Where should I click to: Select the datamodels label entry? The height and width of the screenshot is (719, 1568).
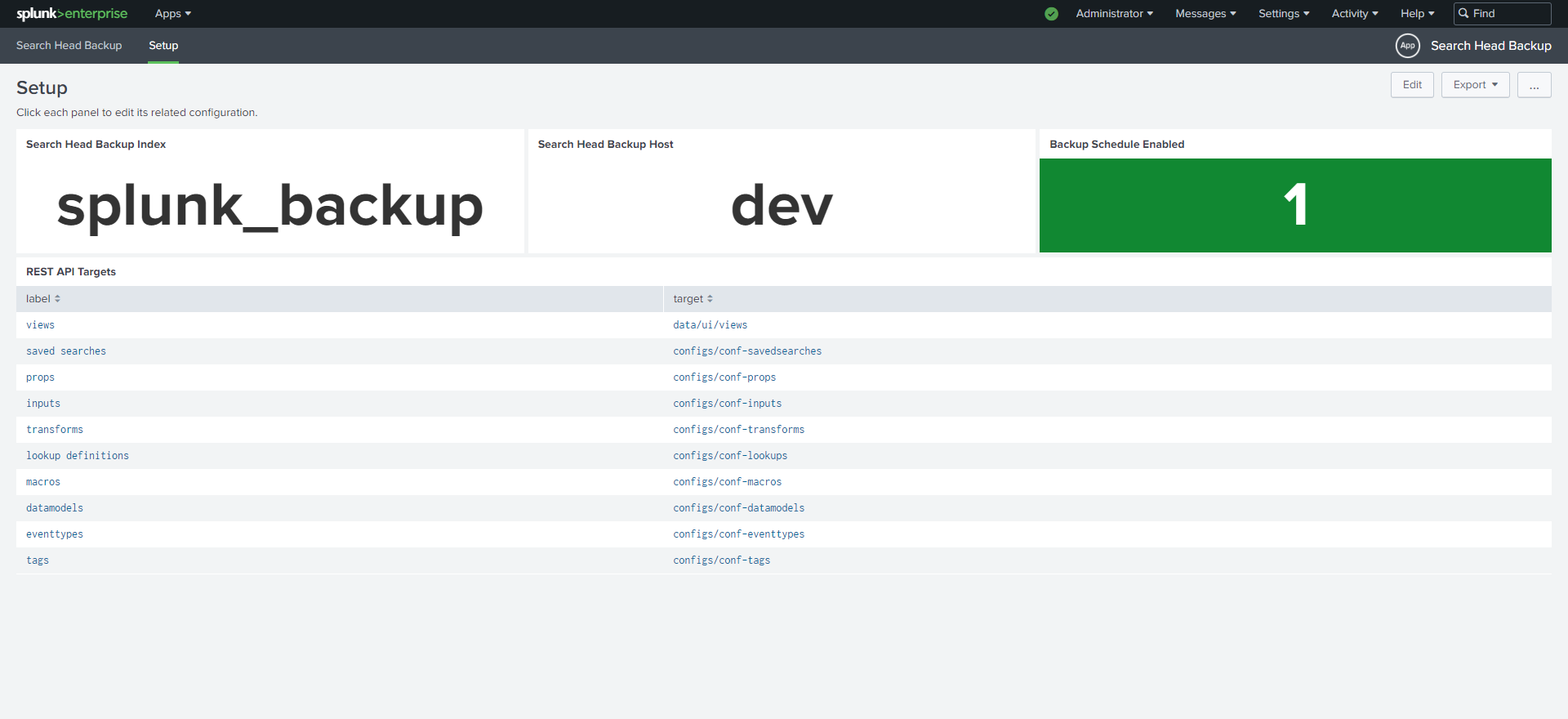click(55, 508)
